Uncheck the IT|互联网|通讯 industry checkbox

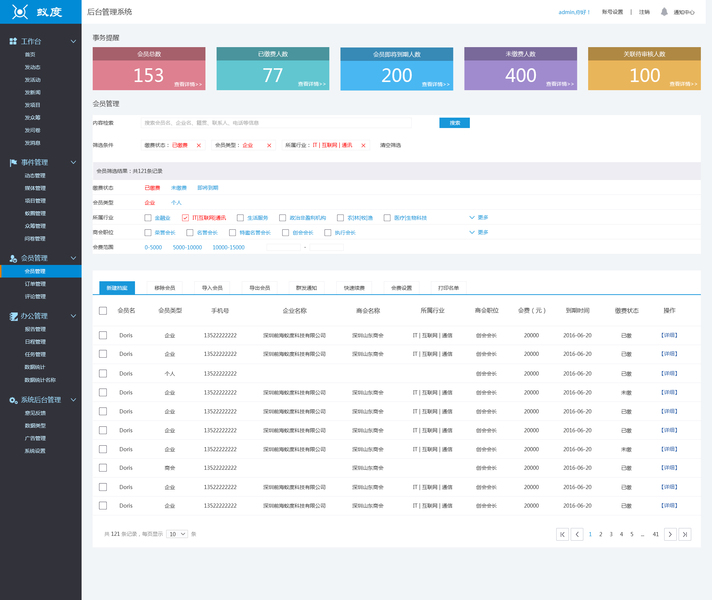click(185, 218)
